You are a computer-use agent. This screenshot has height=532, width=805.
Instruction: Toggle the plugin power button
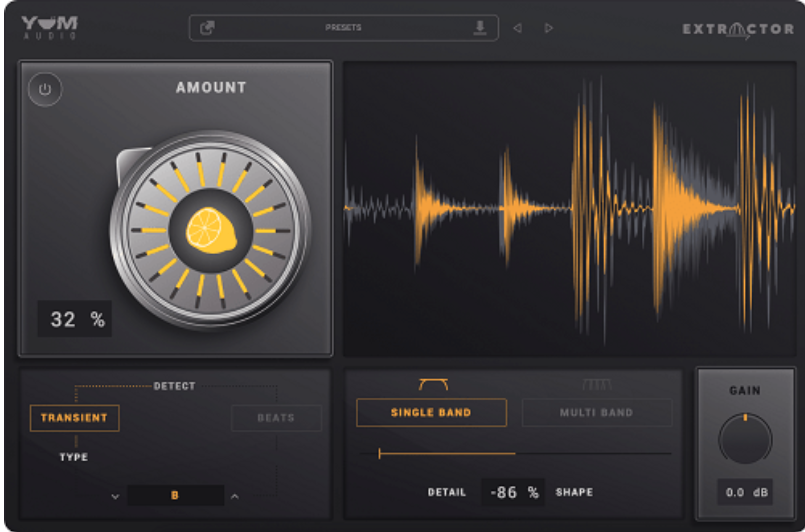45,89
